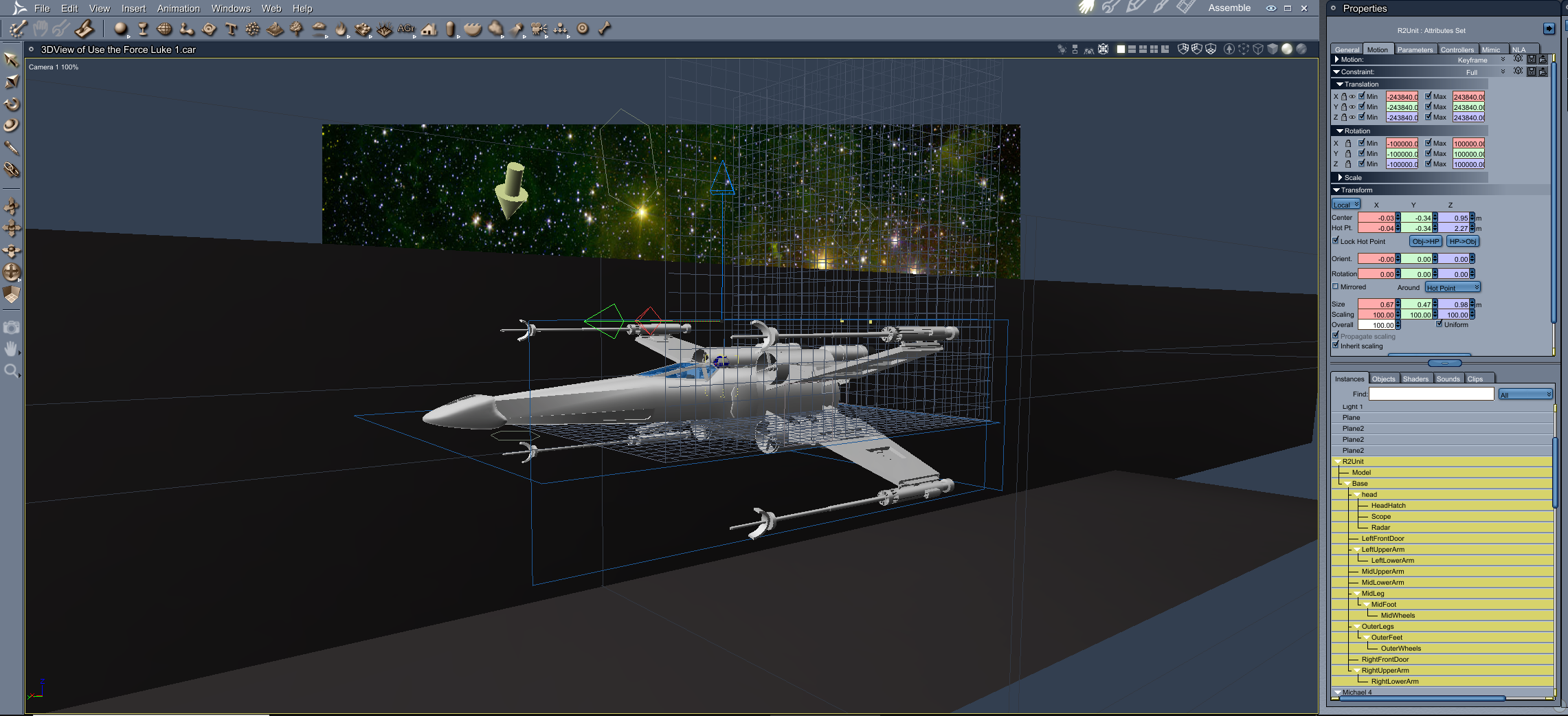The height and width of the screenshot is (716, 1568).
Task: Insert a metaball object from the toolbar
Action: click(186, 29)
